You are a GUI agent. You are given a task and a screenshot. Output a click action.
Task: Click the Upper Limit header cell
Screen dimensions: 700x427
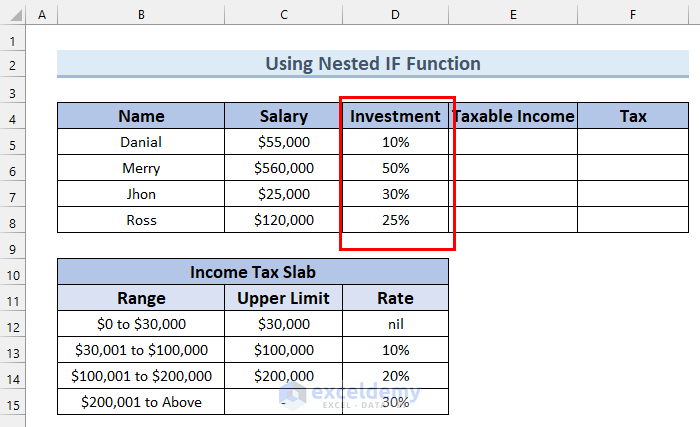pyautogui.click(x=283, y=298)
